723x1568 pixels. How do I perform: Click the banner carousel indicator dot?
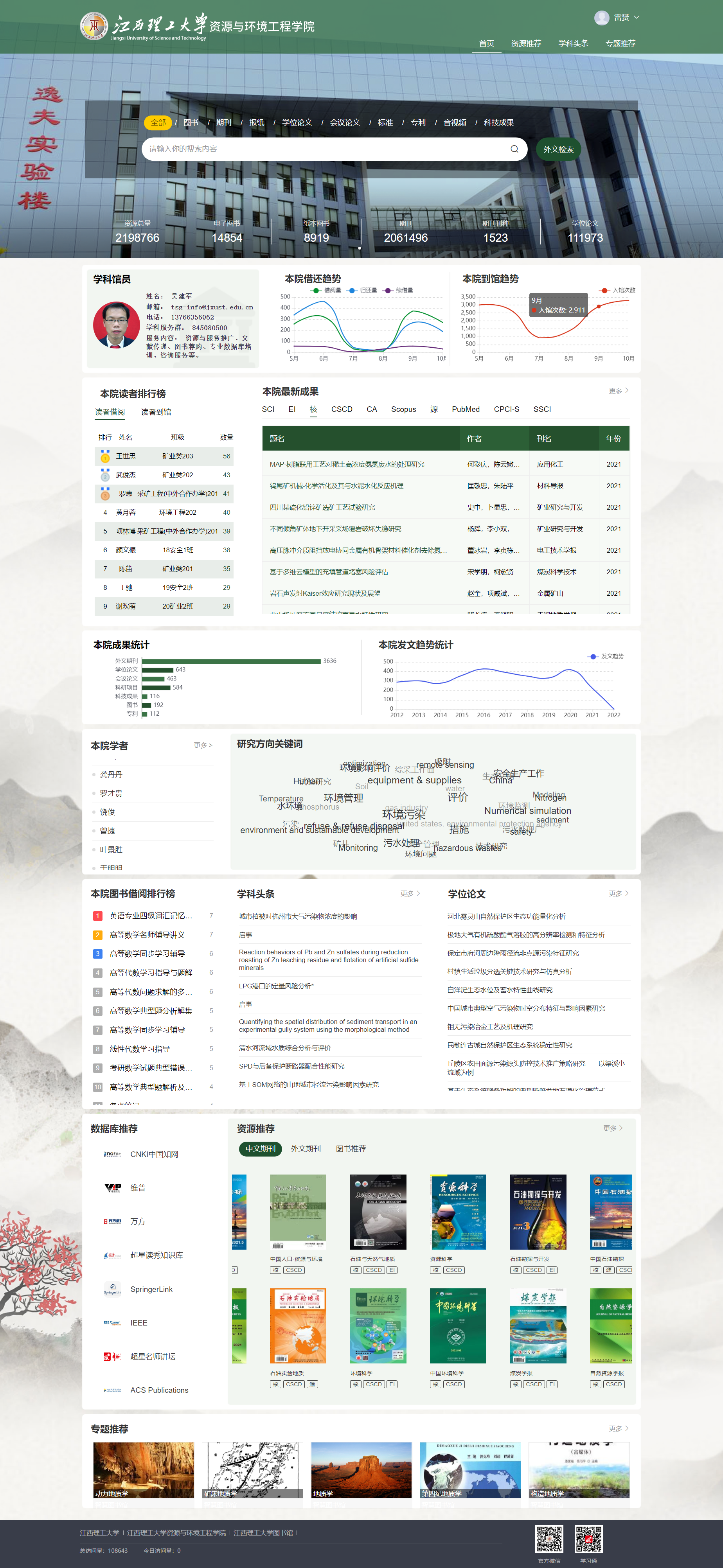coord(360,248)
